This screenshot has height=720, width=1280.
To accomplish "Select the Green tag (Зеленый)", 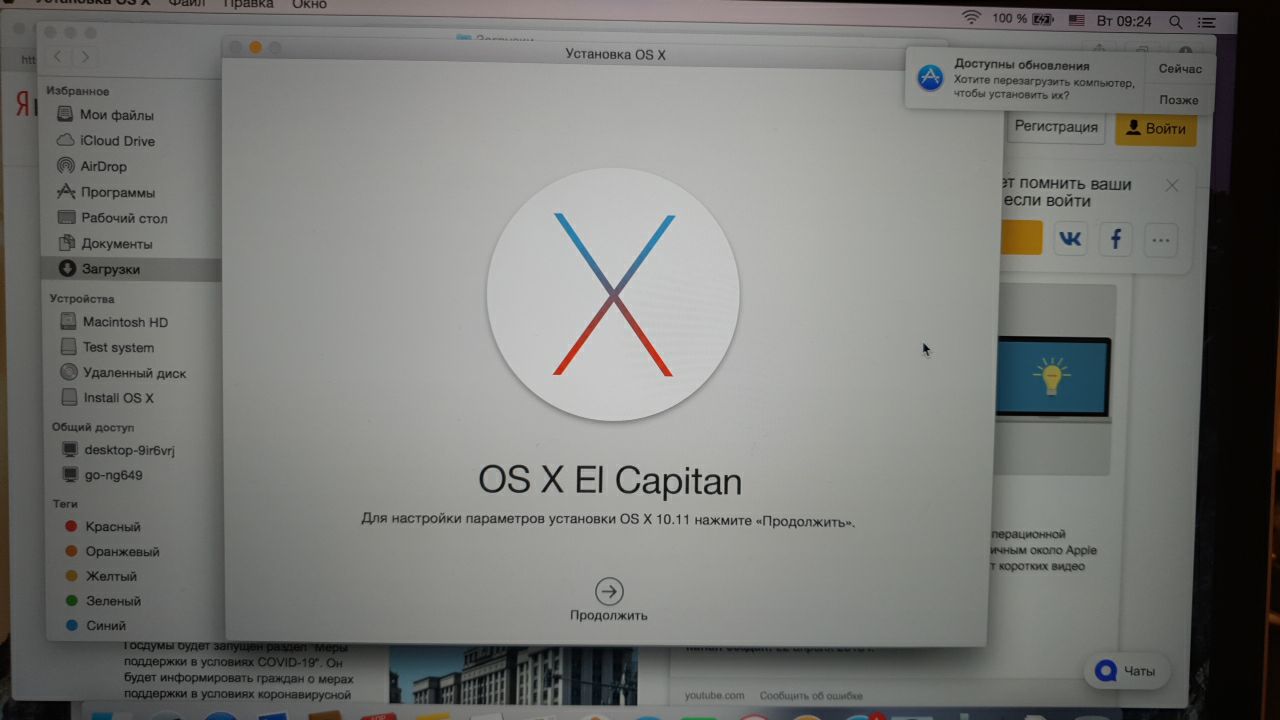I will pos(103,601).
